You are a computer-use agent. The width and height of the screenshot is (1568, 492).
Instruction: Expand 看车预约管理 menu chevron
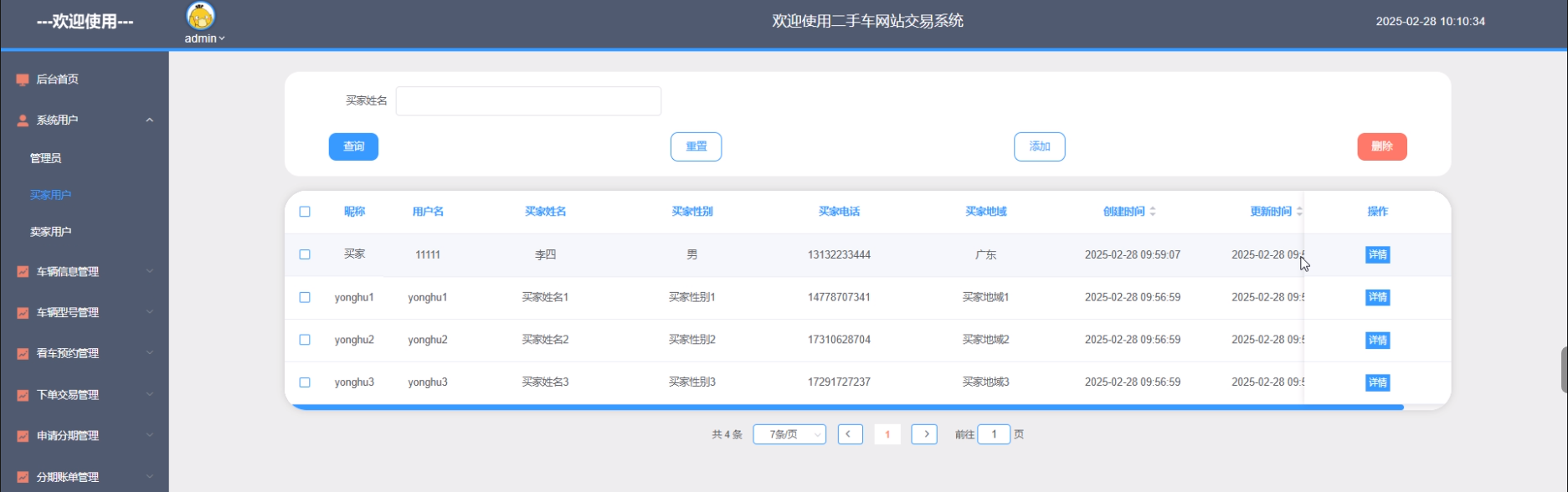150,353
